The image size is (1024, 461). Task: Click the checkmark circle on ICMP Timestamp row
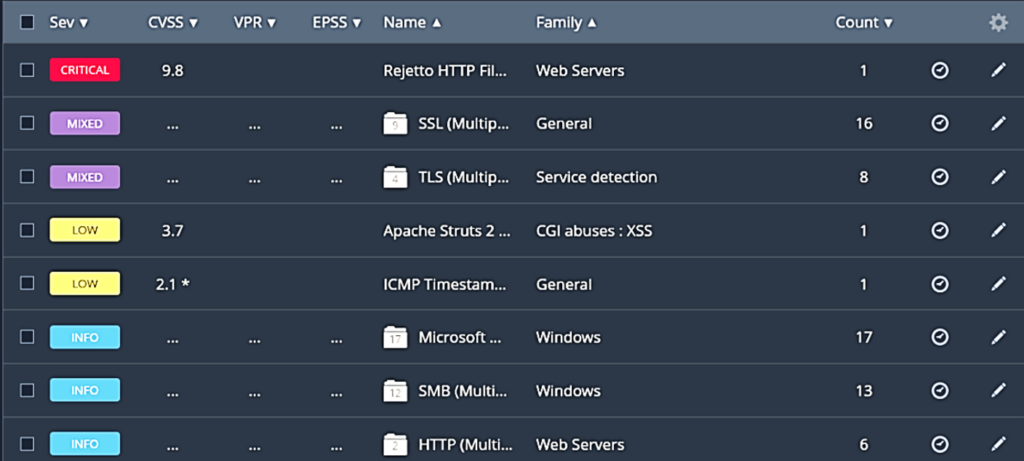[939, 284]
